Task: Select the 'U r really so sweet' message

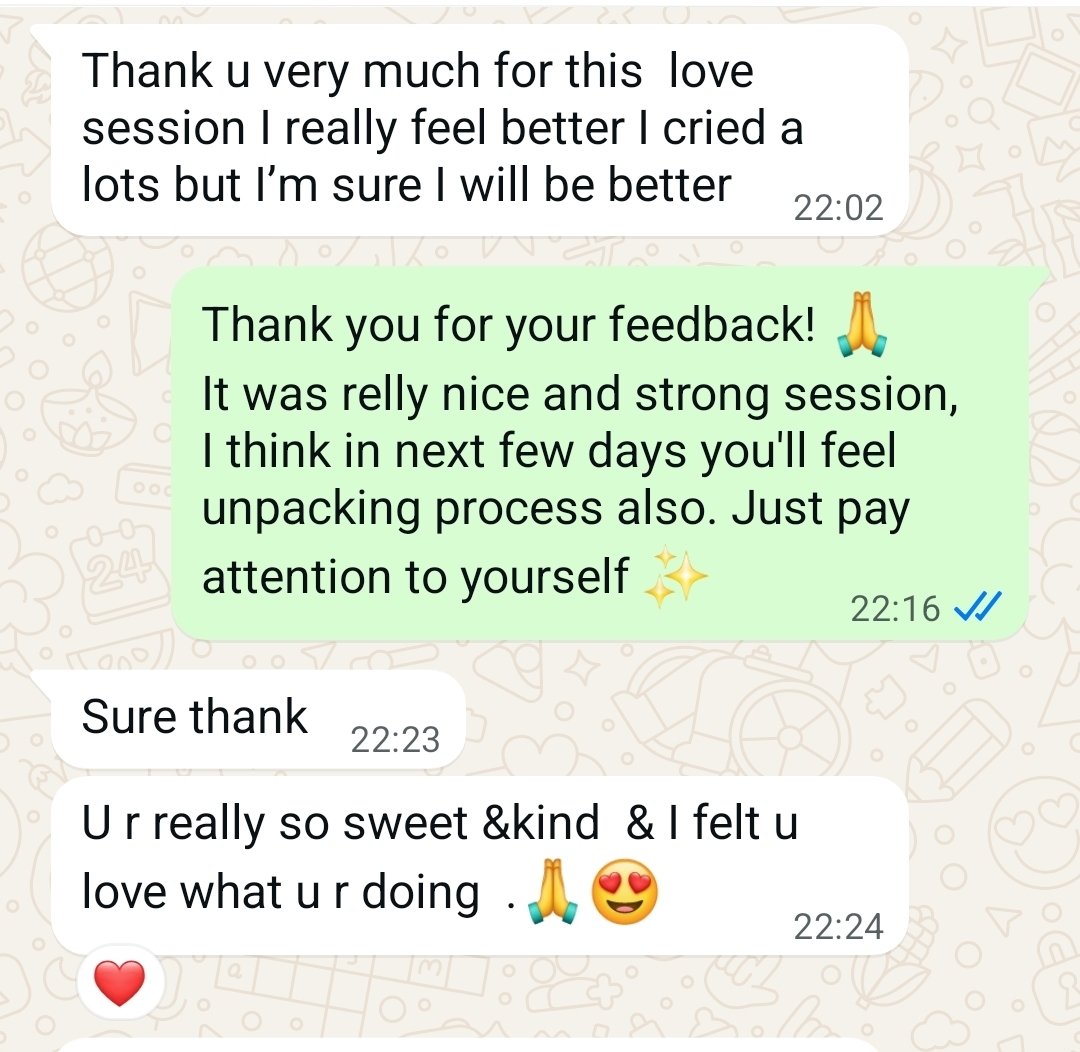Action: pyautogui.click(x=479, y=866)
